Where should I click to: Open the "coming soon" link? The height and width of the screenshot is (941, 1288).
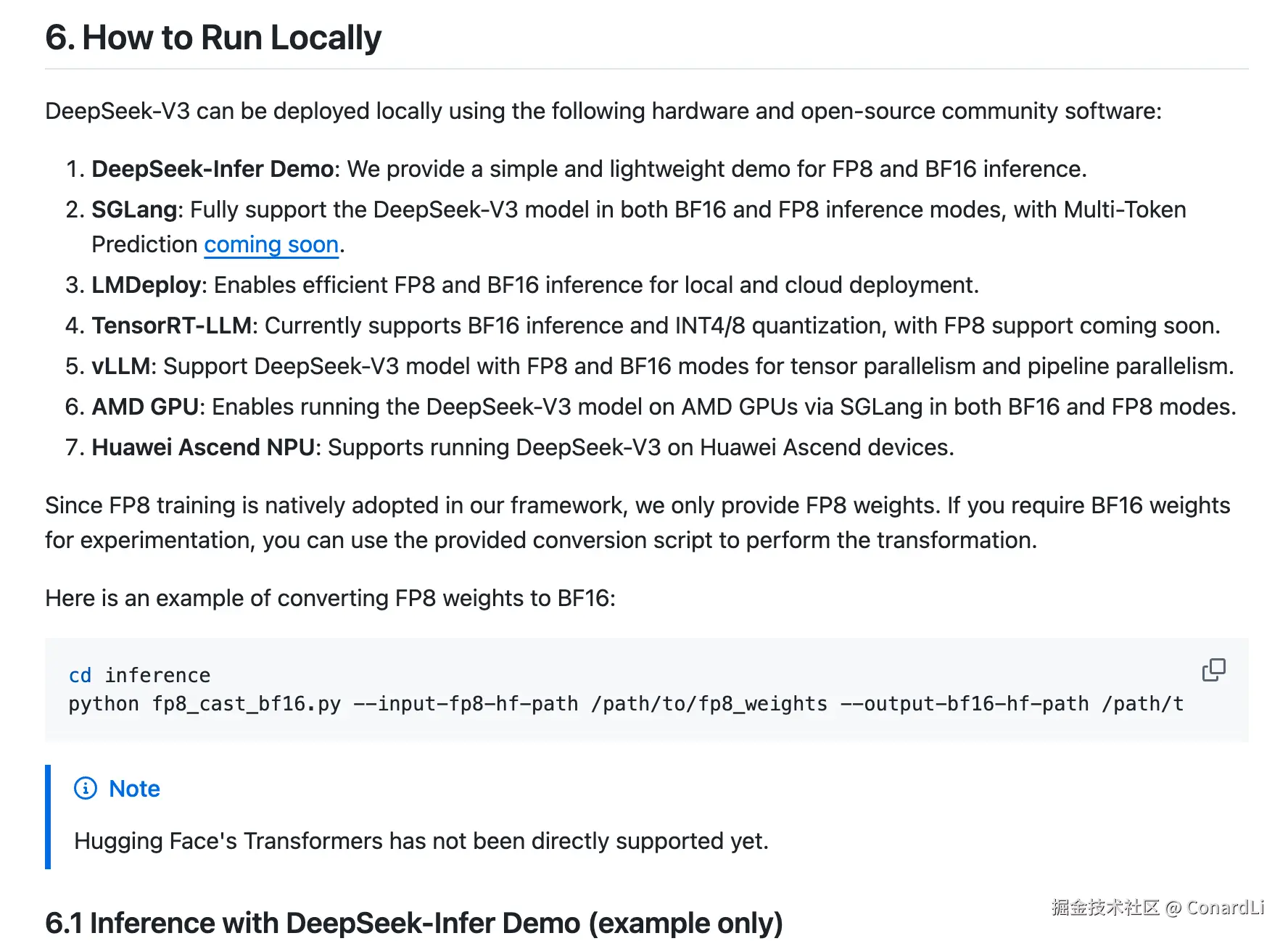coord(271,245)
